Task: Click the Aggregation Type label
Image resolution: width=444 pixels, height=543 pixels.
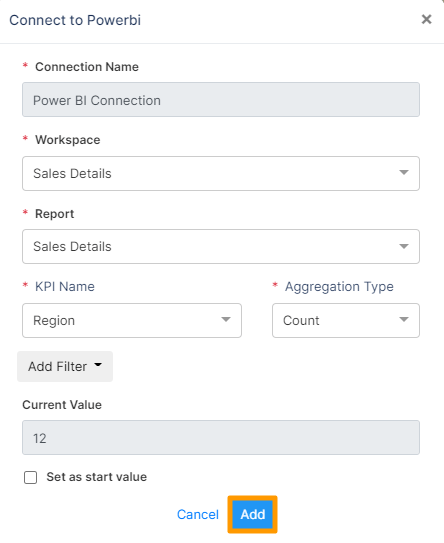Action: [339, 287]
